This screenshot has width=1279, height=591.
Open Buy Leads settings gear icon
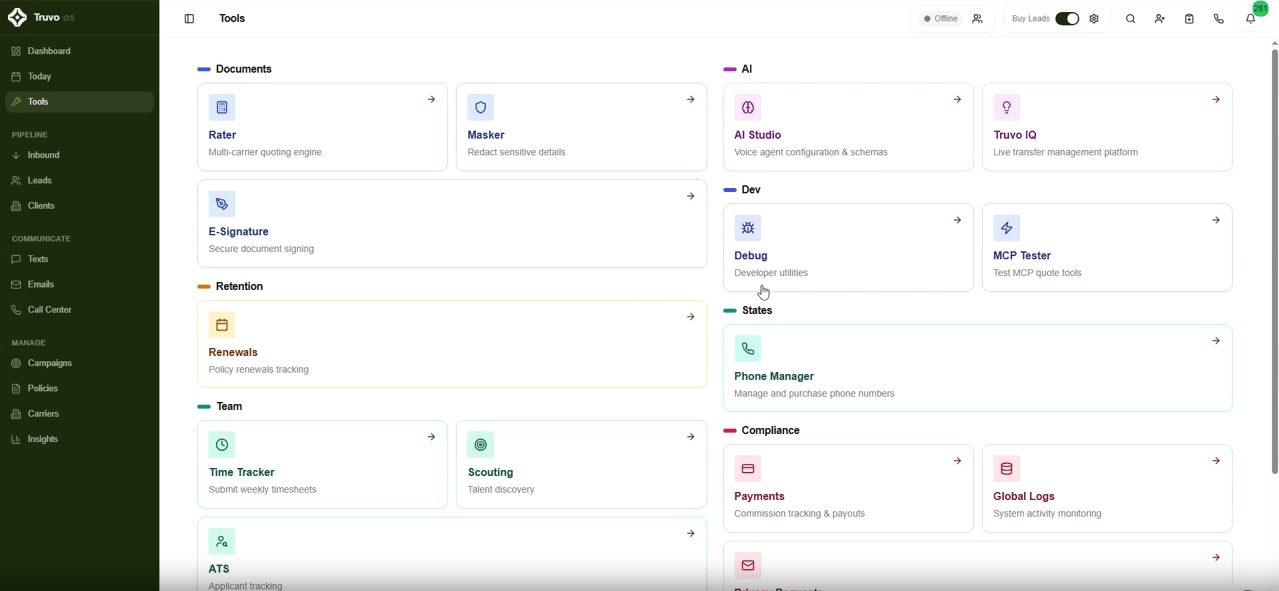click(x=1094, y=19)
